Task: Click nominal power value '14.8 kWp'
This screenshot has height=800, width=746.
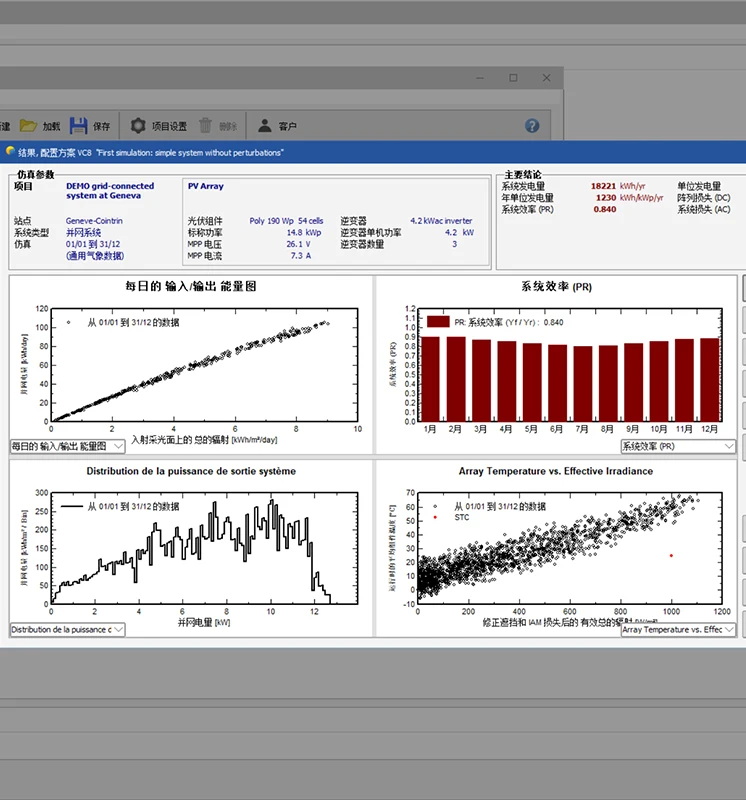Action: coord(304,233)
